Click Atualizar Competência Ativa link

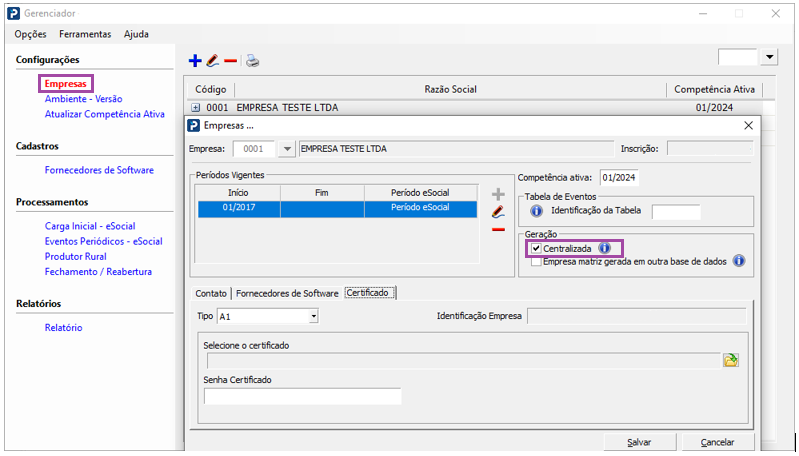[x=104, y=114]
